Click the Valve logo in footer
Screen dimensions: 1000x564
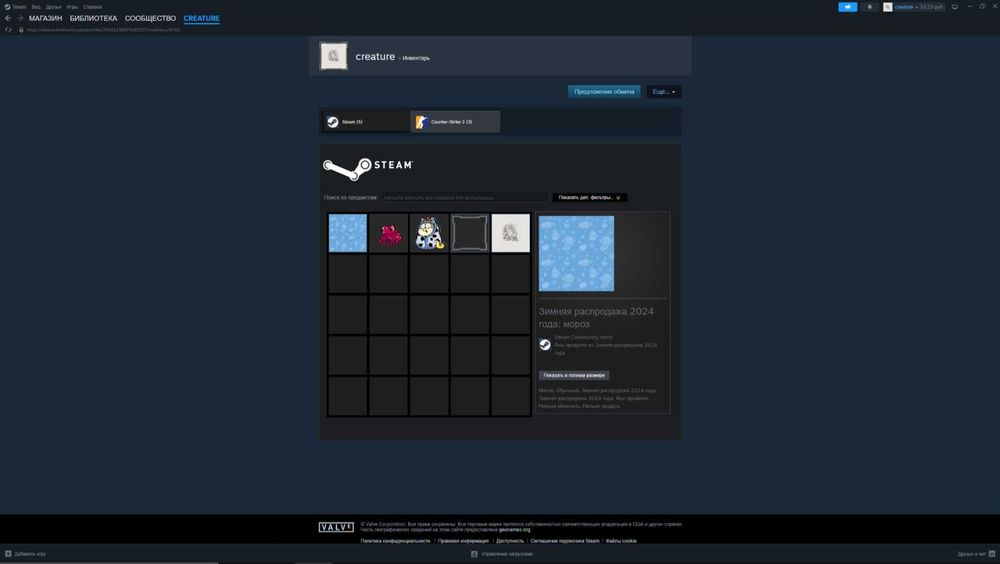click(336, 527)
